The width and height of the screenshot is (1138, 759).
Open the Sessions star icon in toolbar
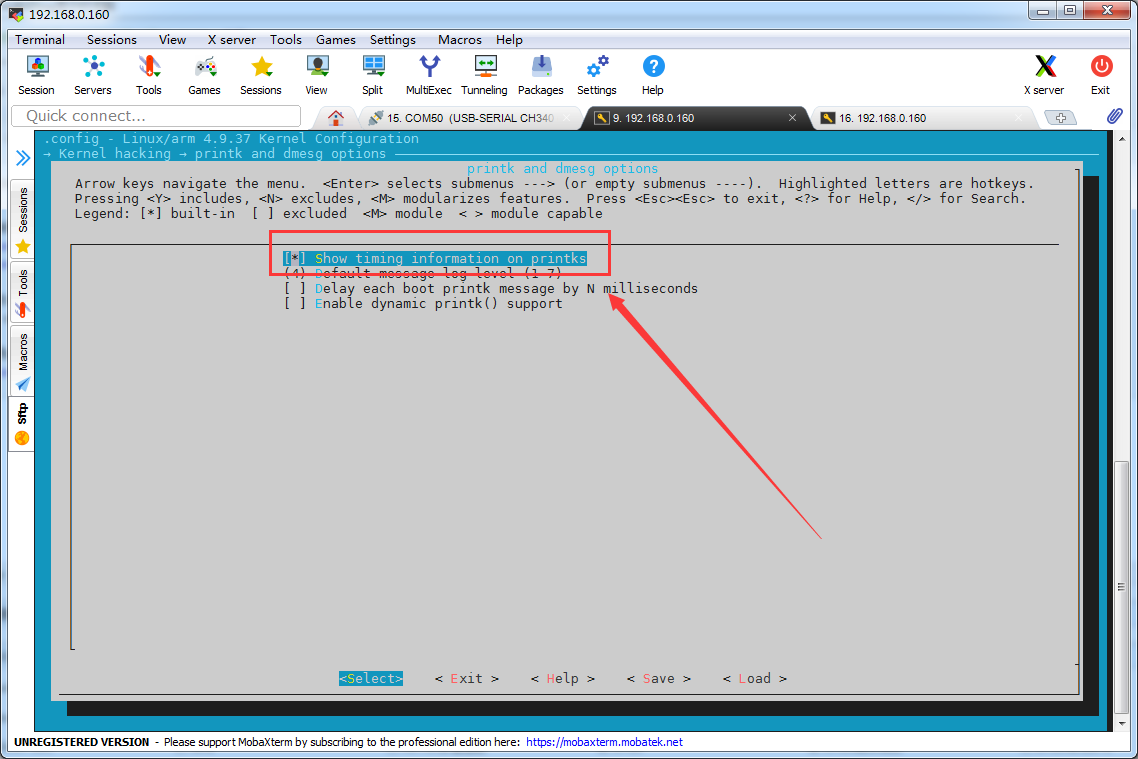click(x=261, y=75)
